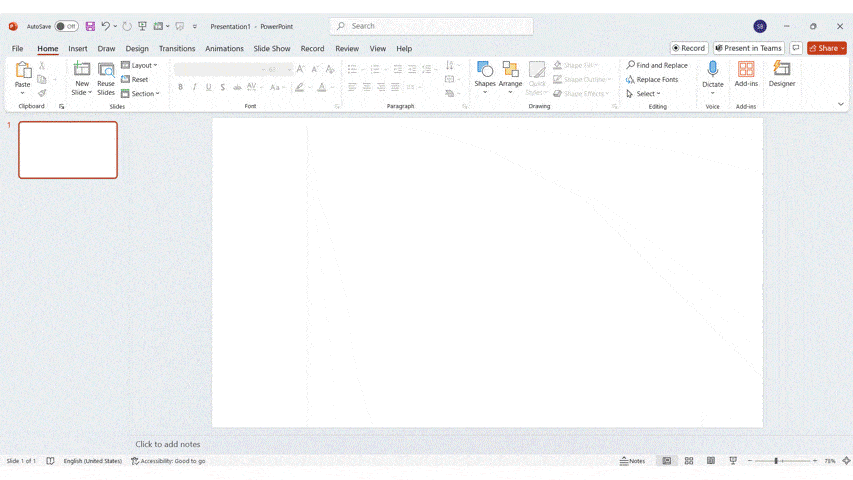
Task: Open the font name combo box
Action: click(219, 69)
